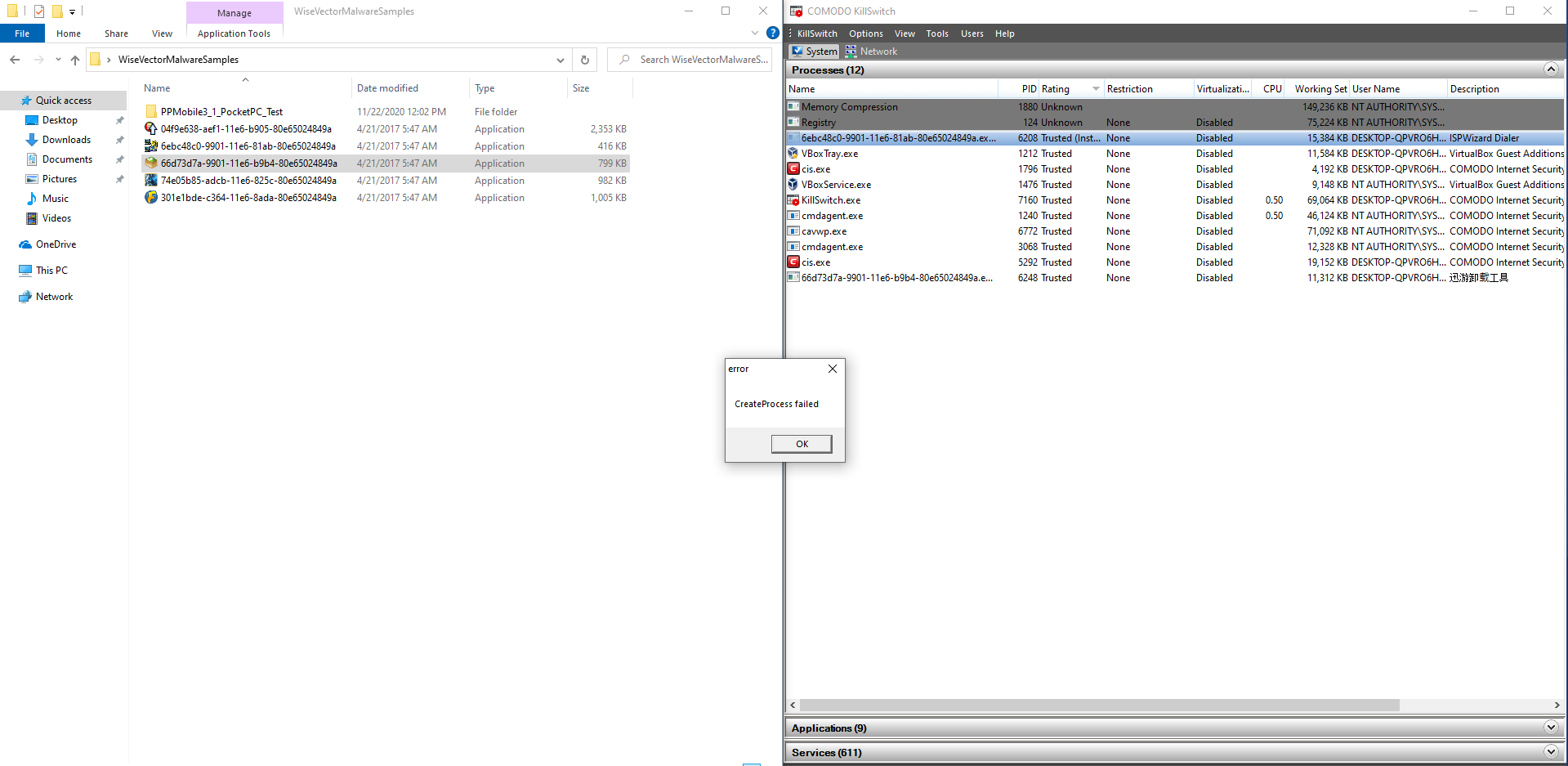The width and height of the screenshot is (1568, 766).
Task: Open the Users menu in KillSwitch
Action: (x=972, y=34)
